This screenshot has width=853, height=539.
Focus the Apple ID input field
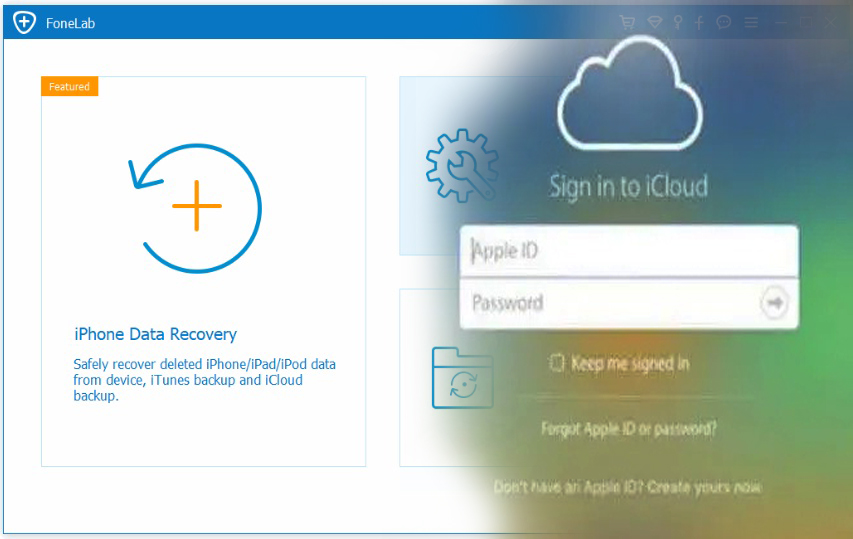click(x=629, y=251)
